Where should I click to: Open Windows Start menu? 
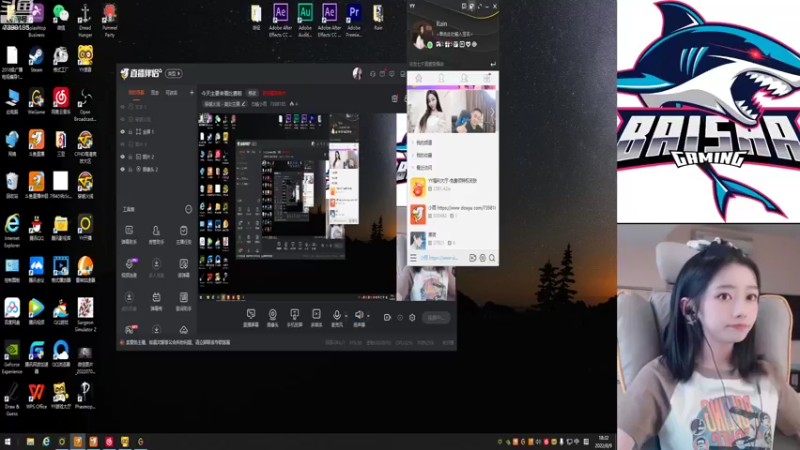7,442
